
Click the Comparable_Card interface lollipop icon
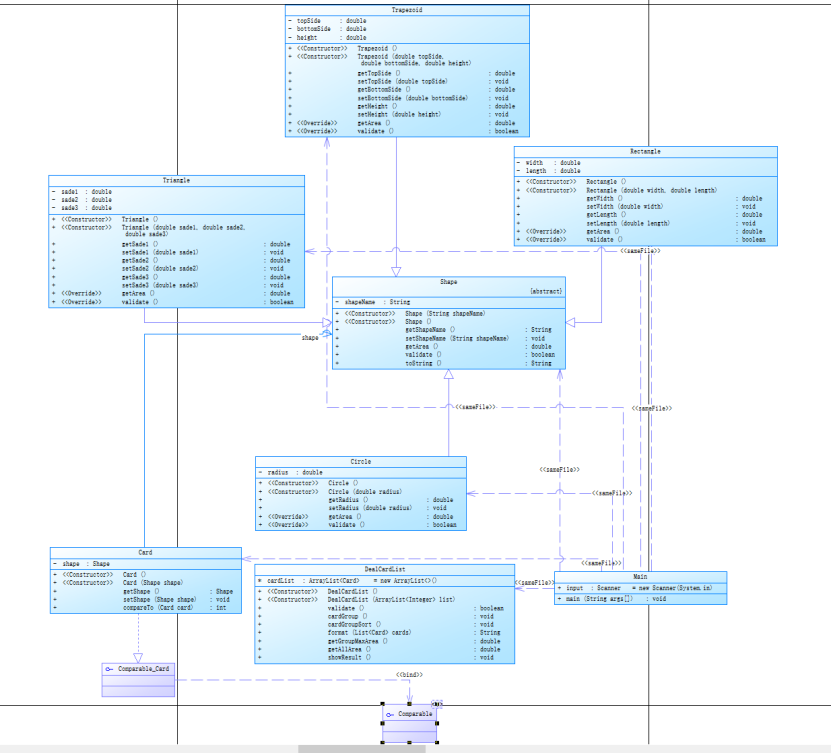click(x=109, y=669)
